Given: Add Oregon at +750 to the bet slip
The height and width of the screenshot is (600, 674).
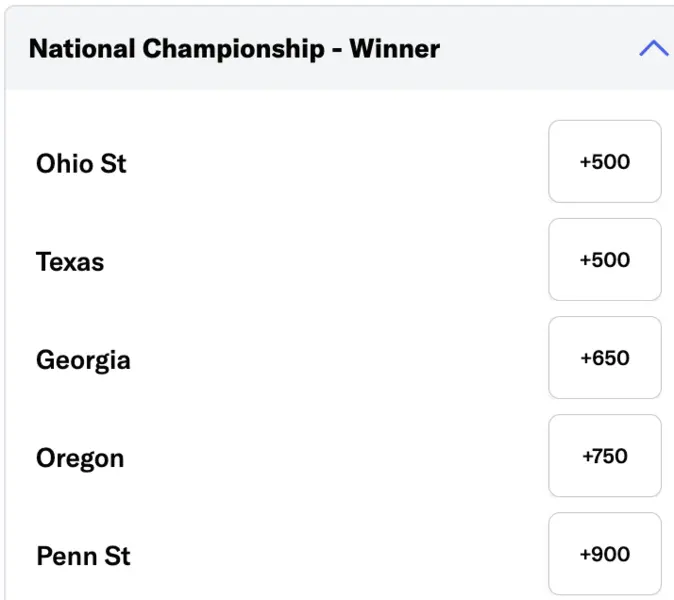Looking at the screenshot, I should (604, 456).
